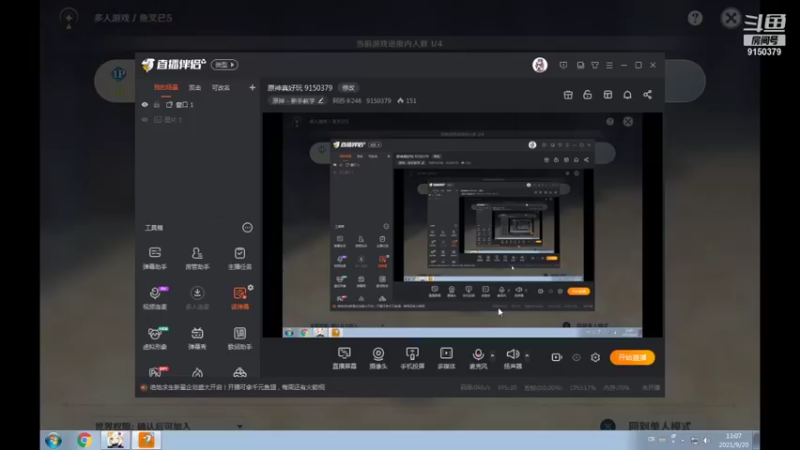Mute the speaker 扬声器
Screen dimensions: 800x450
pyautogui.click(x=513, y=358)
